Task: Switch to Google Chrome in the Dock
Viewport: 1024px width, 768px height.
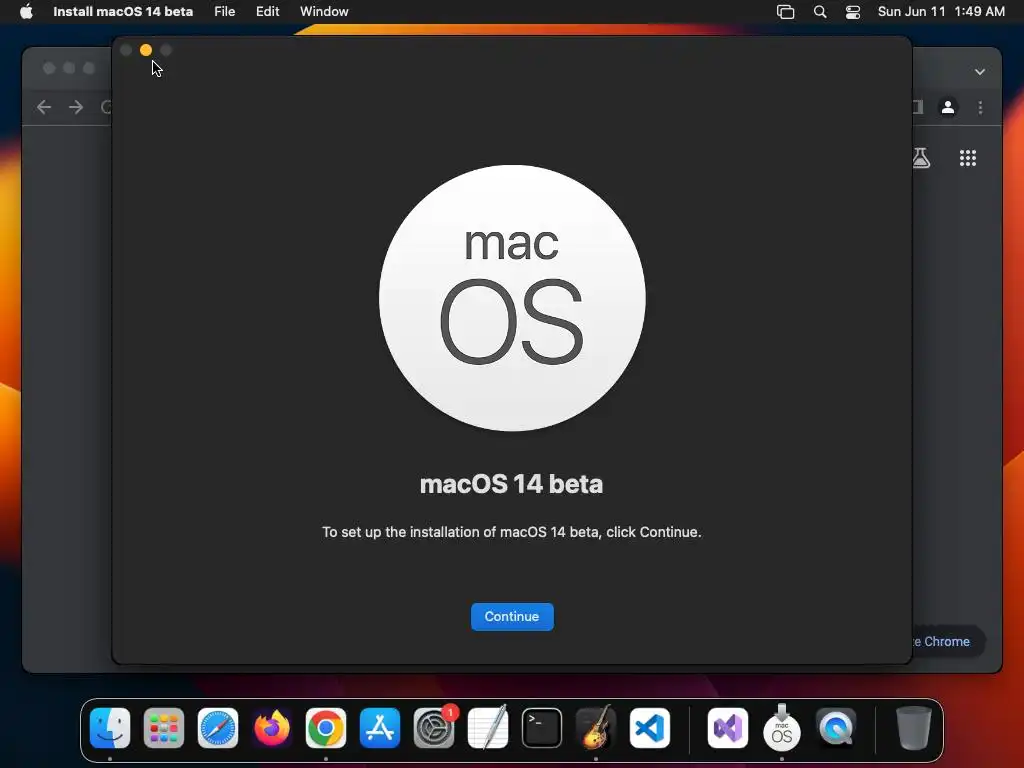Action: pyautogui.click(x=326, y=728)
